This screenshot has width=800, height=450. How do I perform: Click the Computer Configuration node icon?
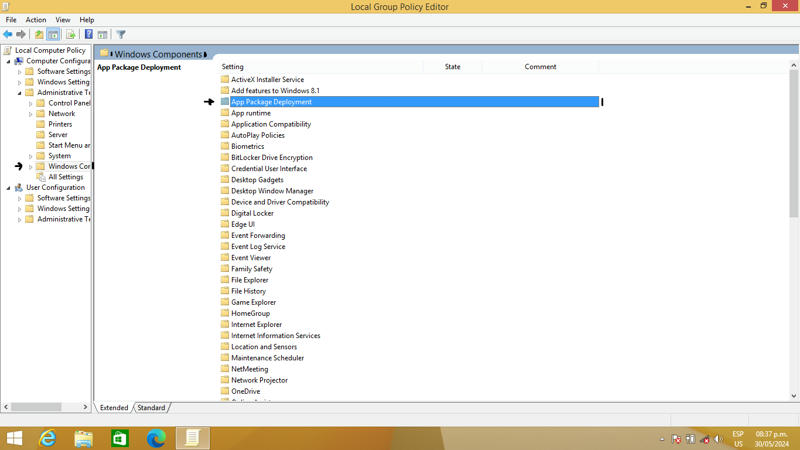tap(19, 61)
